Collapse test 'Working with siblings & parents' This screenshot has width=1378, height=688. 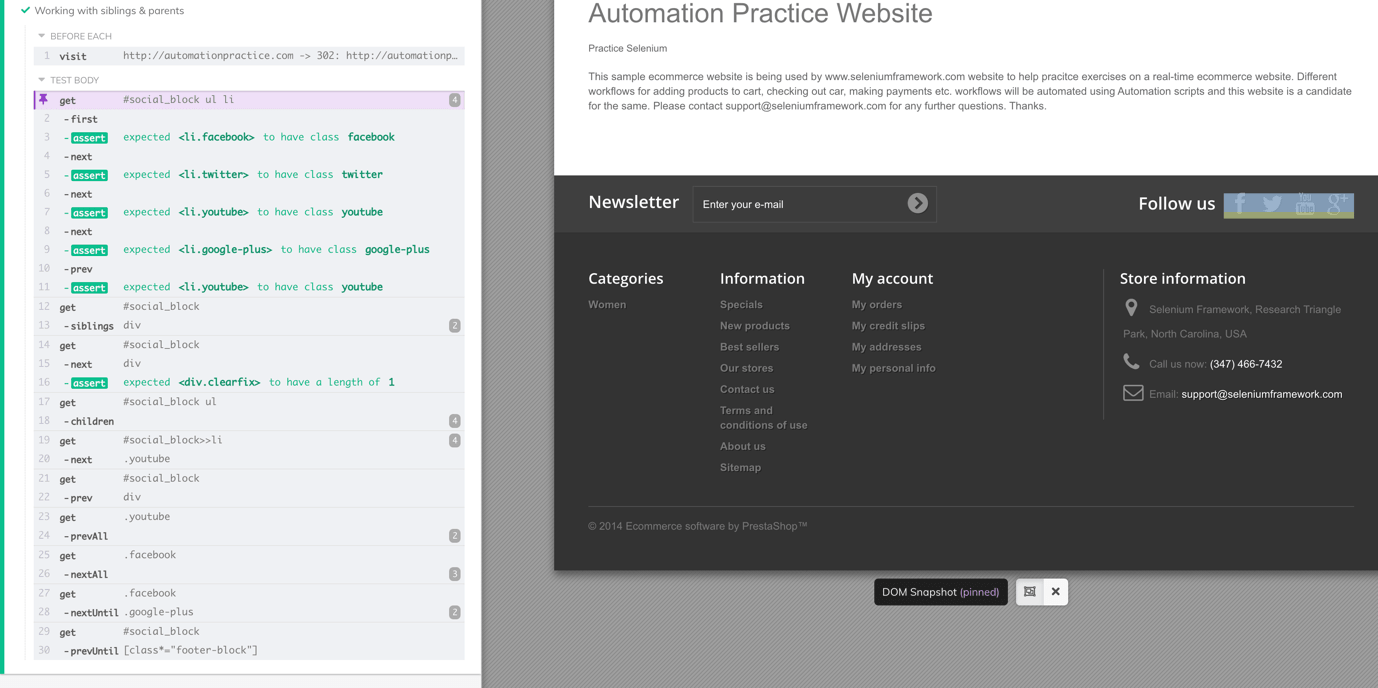(109, 11)
